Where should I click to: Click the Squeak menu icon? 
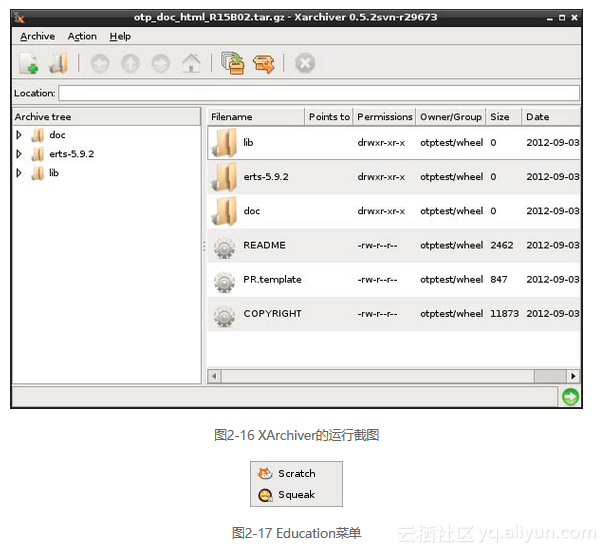tap(265, 495)
